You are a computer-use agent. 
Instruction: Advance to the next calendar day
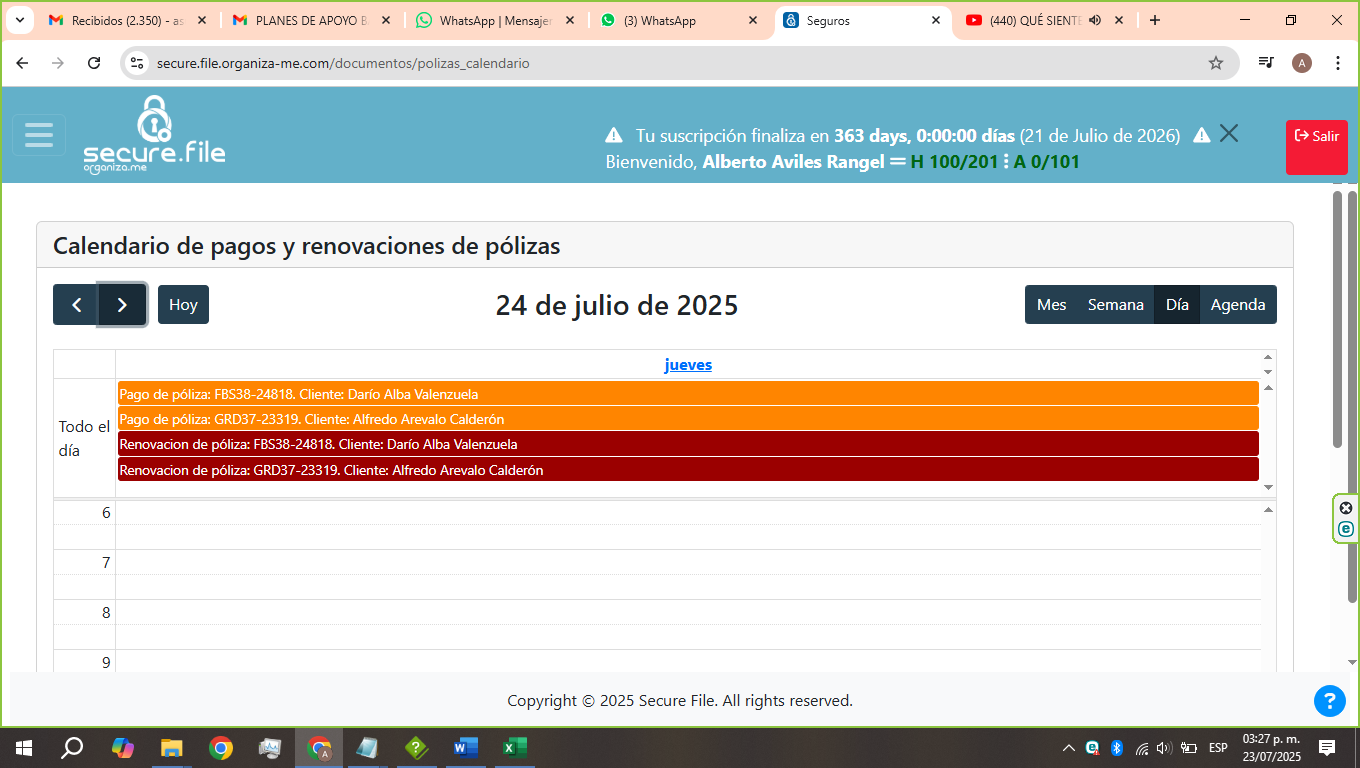122,305
